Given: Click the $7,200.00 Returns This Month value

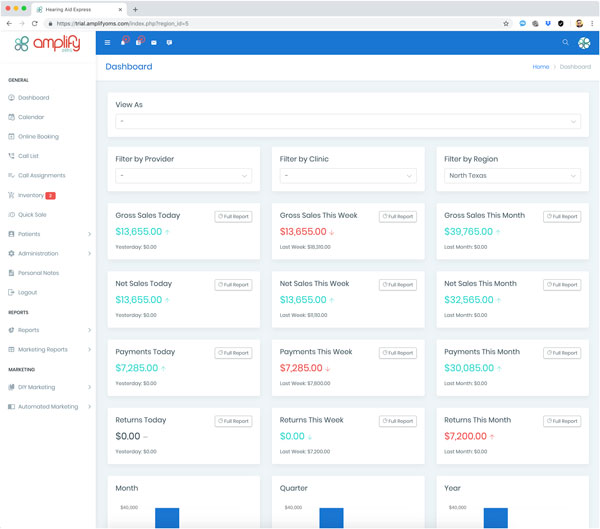Looking at the screenshot, I should 465,436.
